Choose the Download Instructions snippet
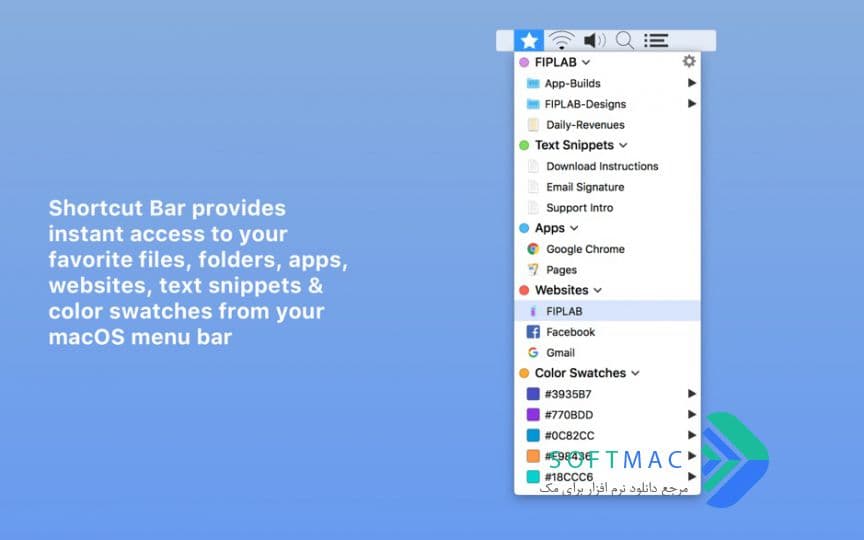The image size is (864, 540). click(x=608, y=166)
